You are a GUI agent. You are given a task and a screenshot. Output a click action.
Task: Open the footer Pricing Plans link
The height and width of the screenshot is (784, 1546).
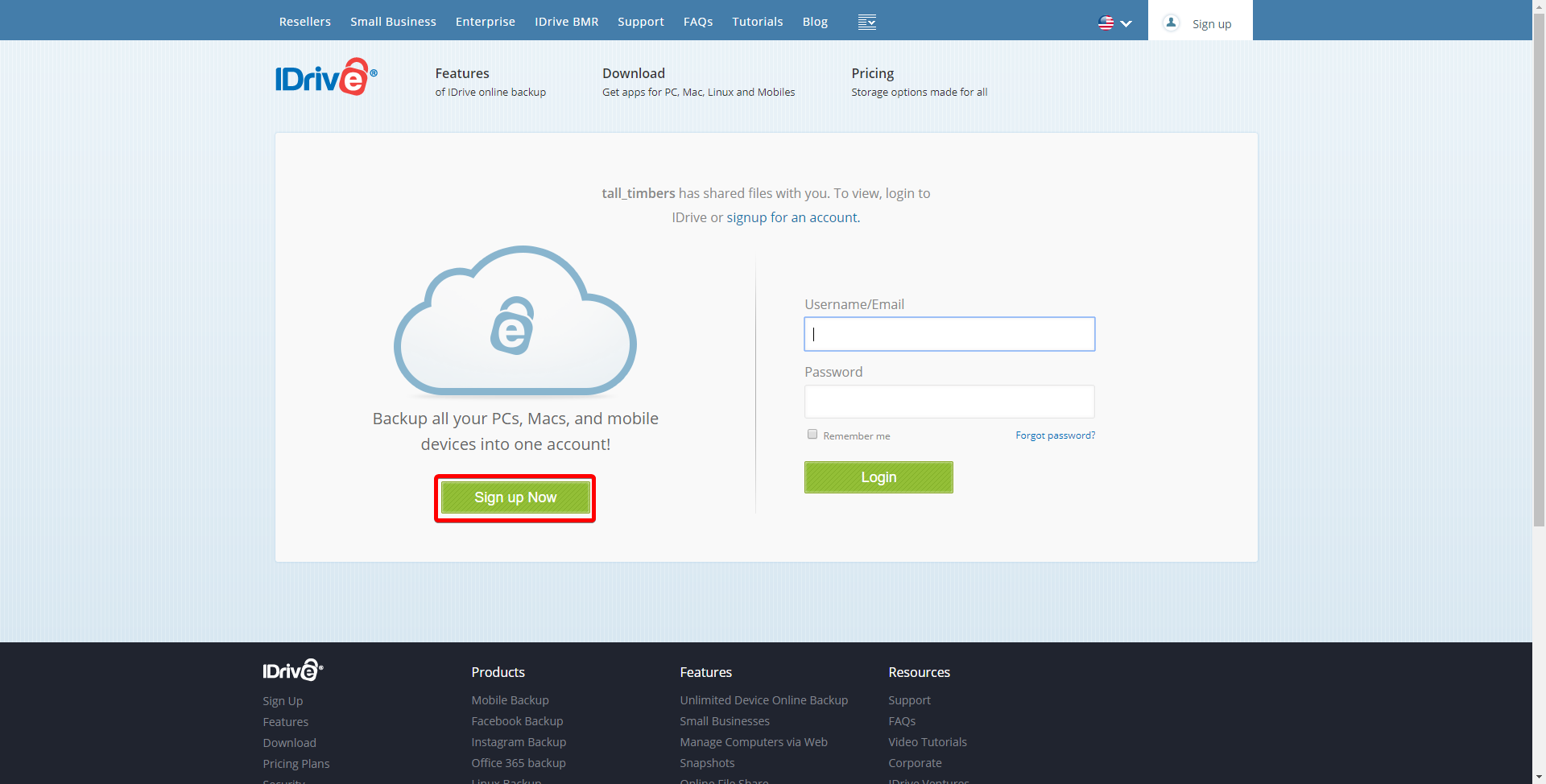click(x=296, y=764)
